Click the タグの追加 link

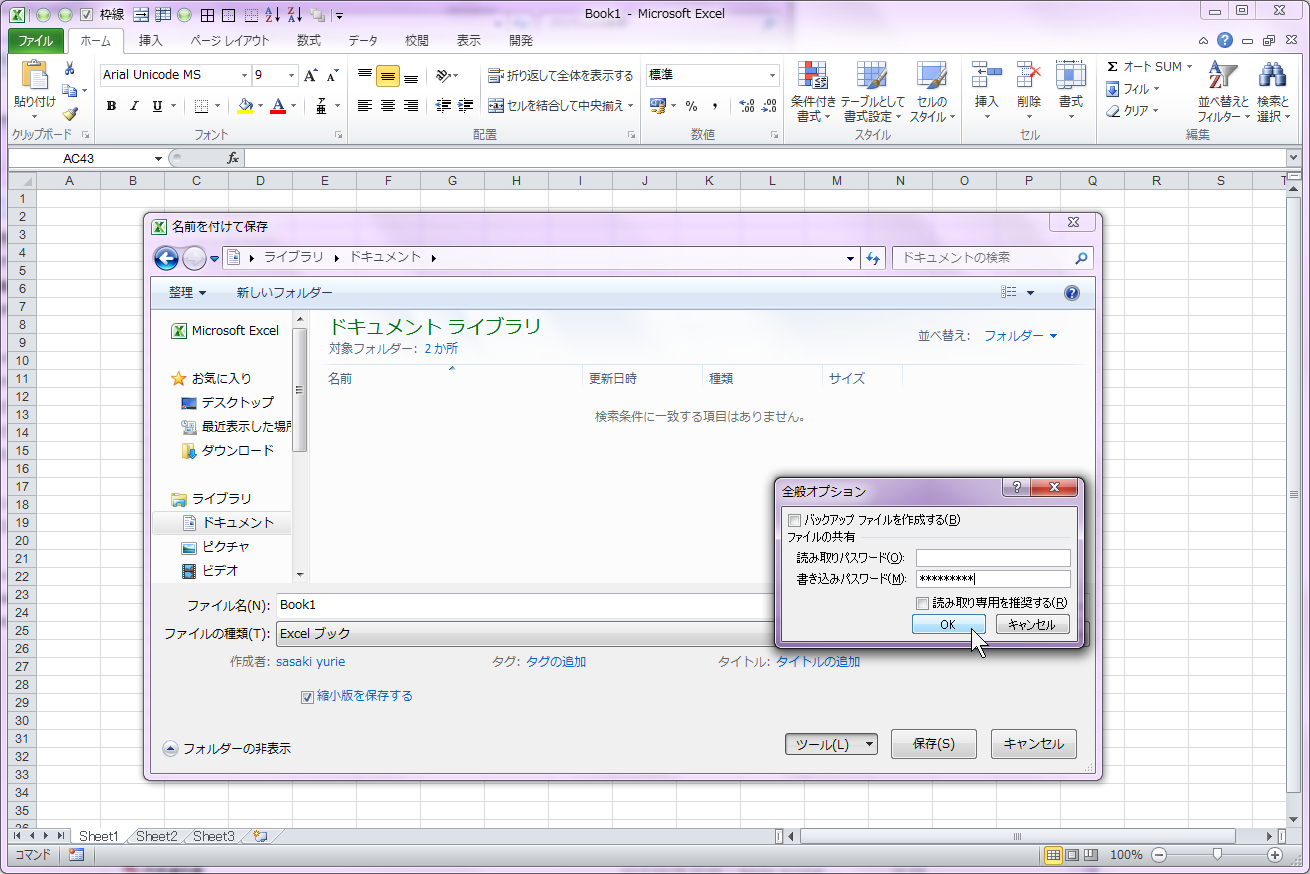coord(556,662)
